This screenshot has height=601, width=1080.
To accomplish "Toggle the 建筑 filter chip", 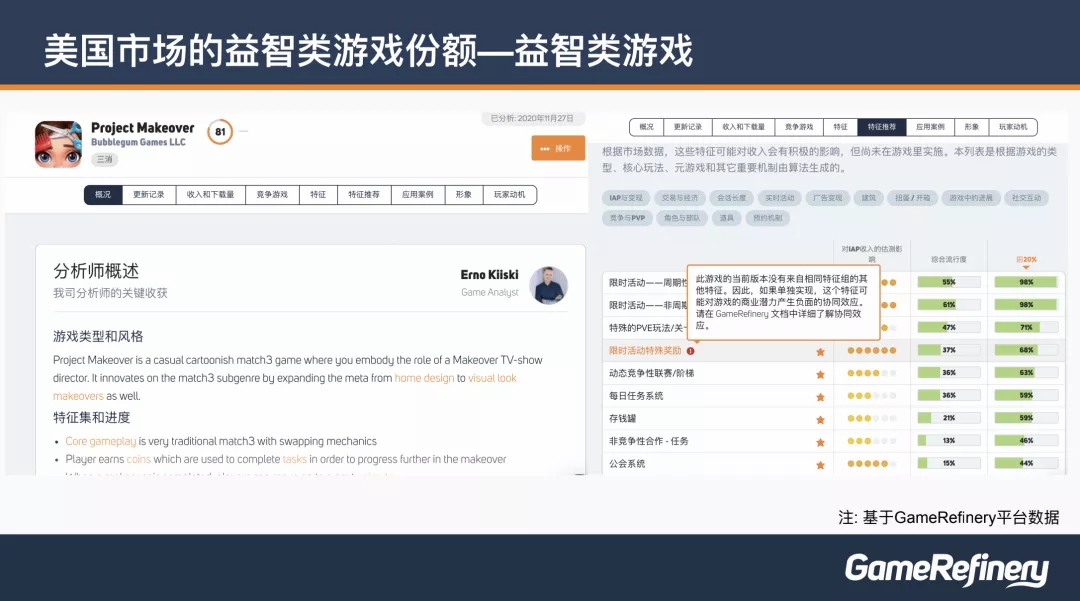I will click(869, 198).
